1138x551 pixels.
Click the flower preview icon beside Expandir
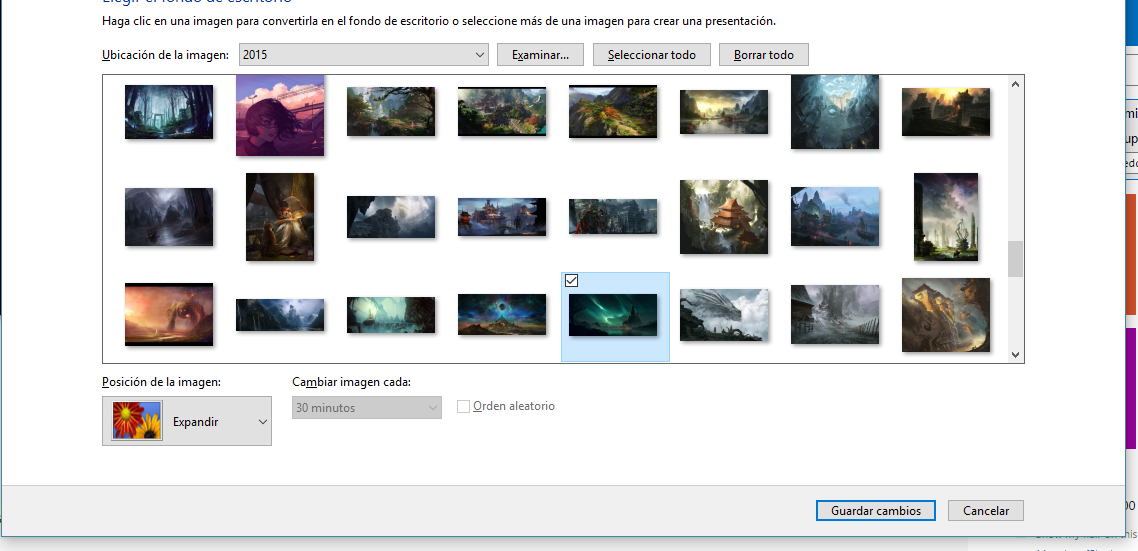[136, 421]
